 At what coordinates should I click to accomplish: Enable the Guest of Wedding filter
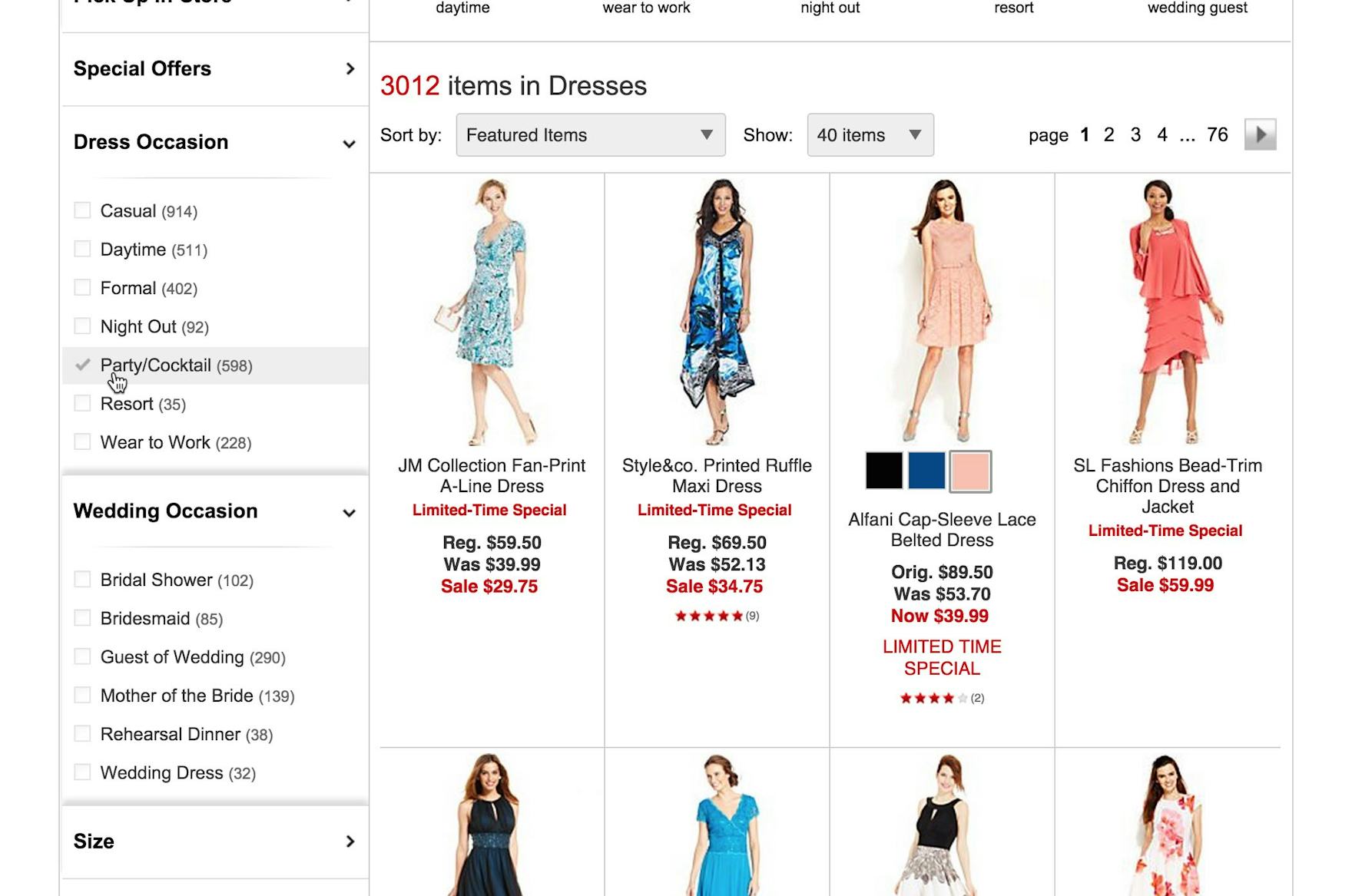82,657
